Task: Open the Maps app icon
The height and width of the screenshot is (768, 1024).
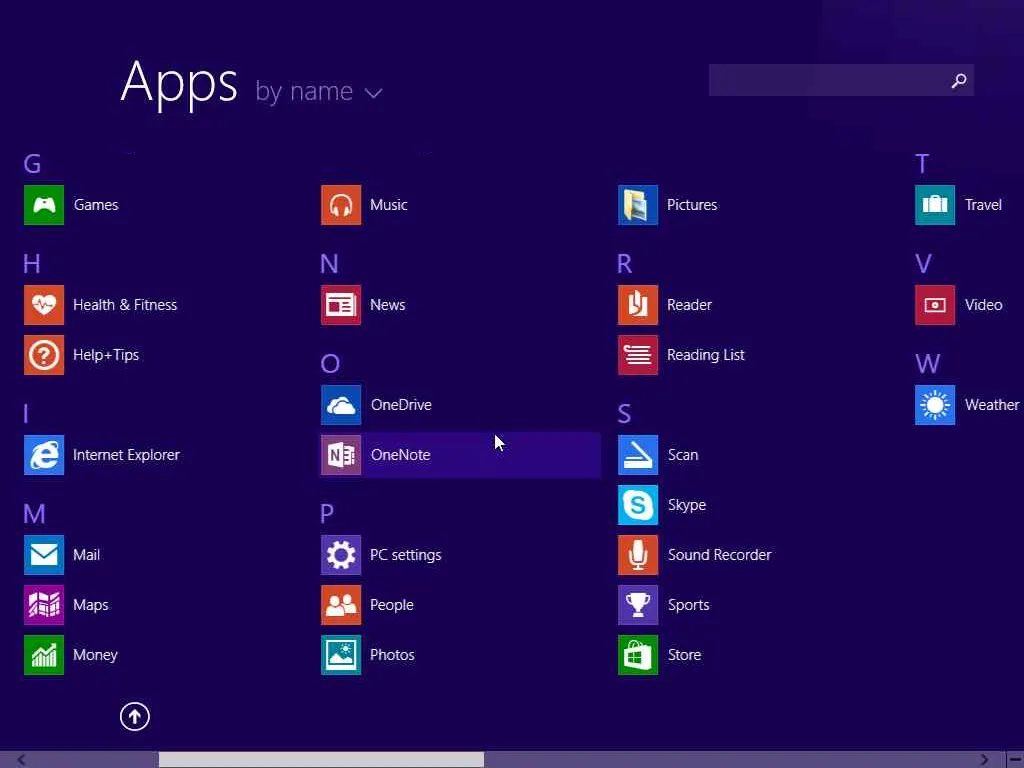Action: coord(44,605)
